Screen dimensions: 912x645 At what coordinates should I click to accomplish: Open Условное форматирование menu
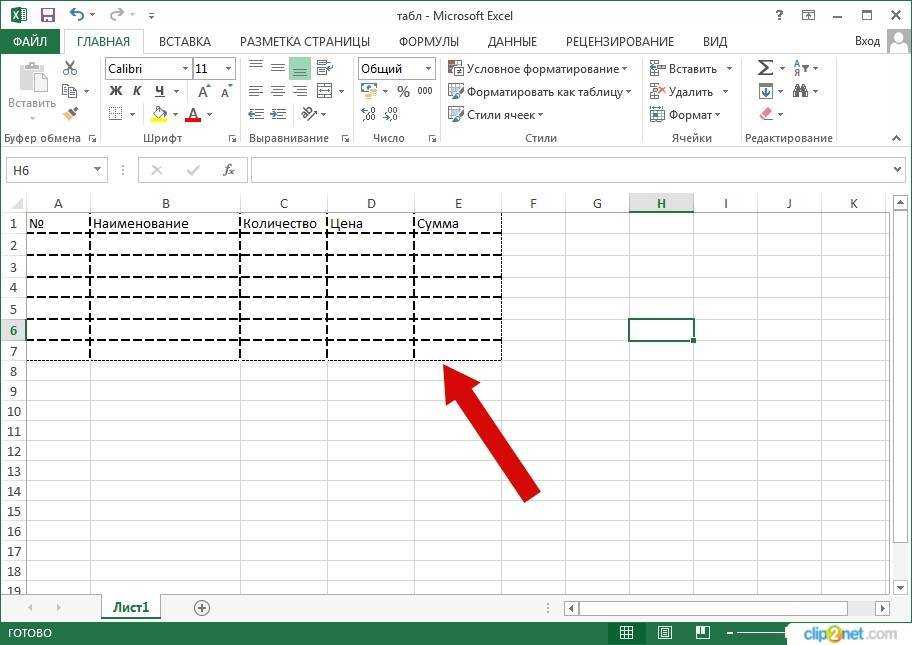539,69
